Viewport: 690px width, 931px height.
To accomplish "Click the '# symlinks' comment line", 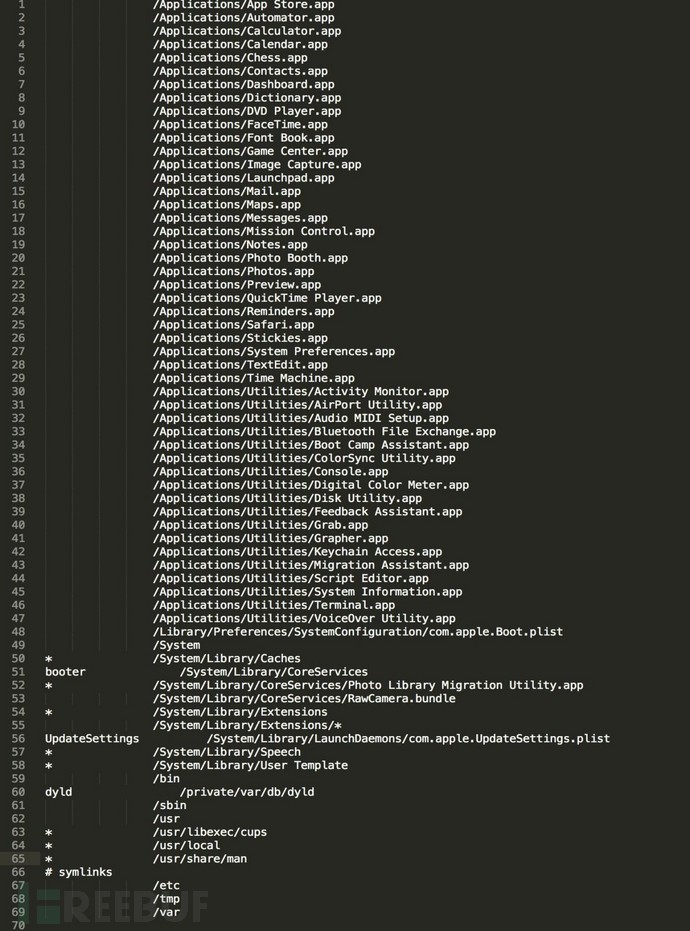I will tap(78, 872).
